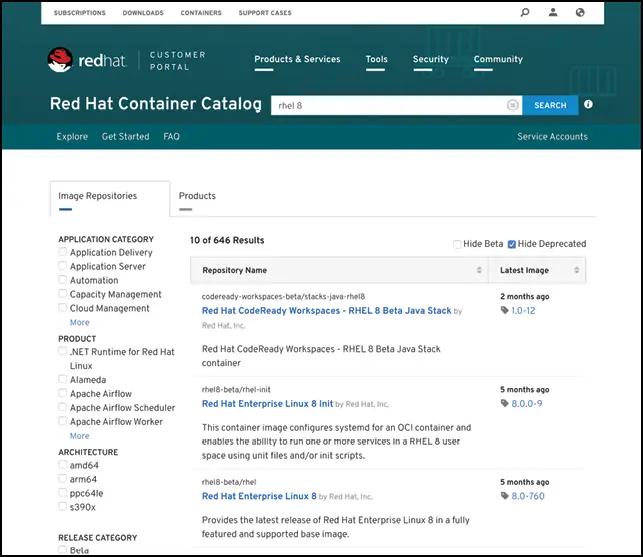Clear the search field with the X icon
The height and width of the screenshot is (557, 643).
[512, 105]
